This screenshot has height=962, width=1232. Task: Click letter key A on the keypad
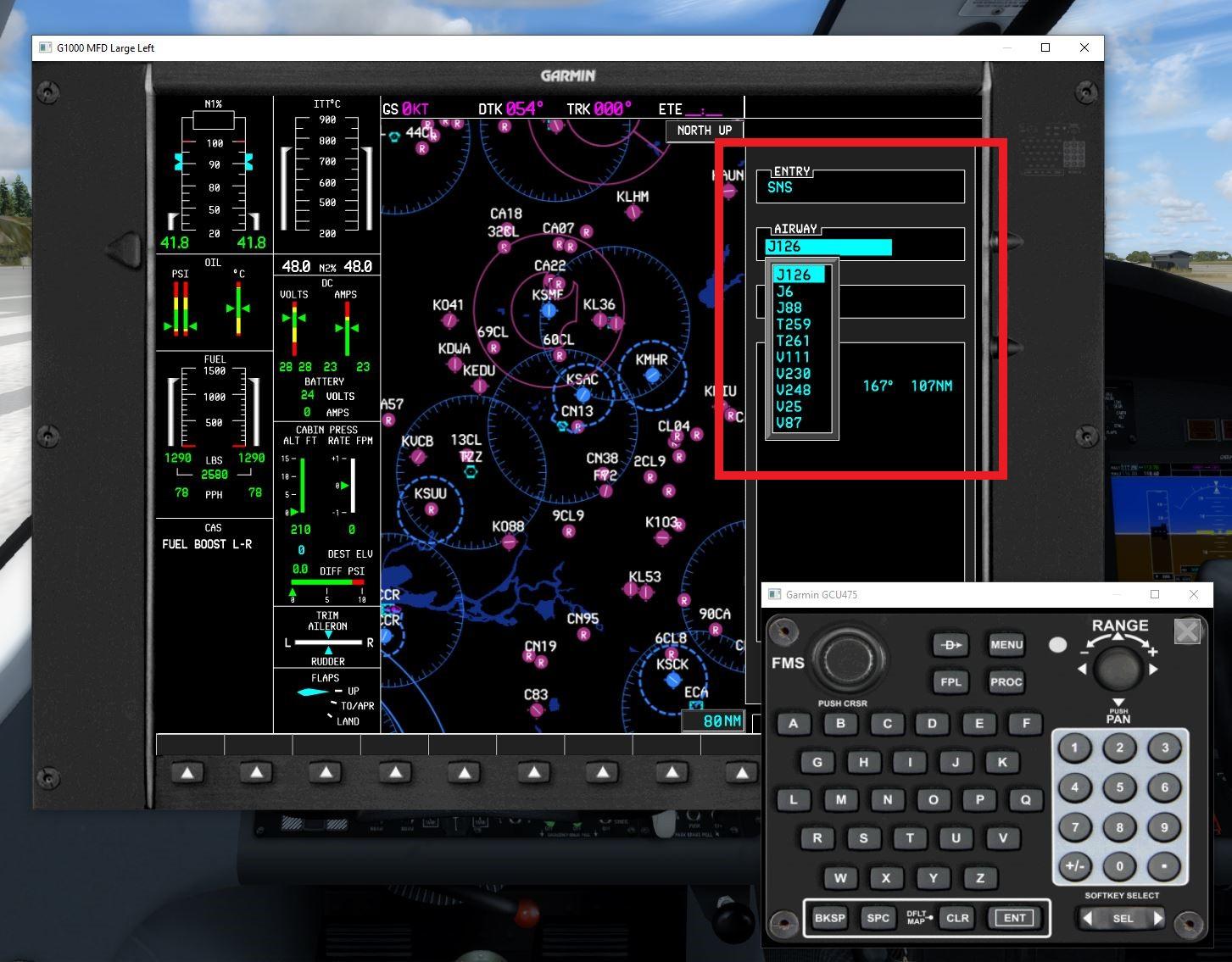pyautogui.click(x=794, y=724)
